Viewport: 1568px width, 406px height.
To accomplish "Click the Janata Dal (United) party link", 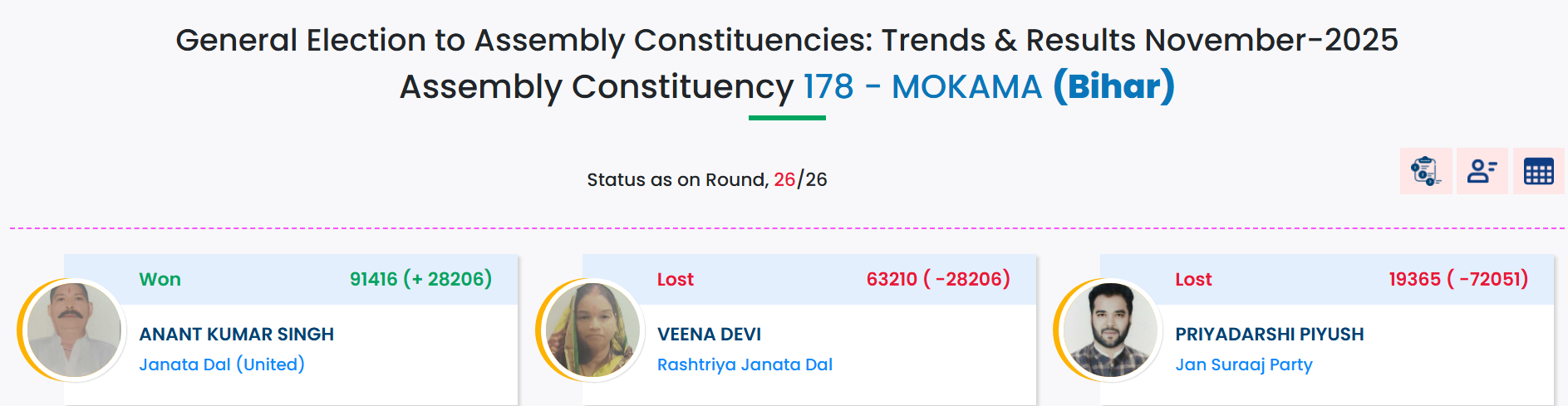I will click(222, 364).
